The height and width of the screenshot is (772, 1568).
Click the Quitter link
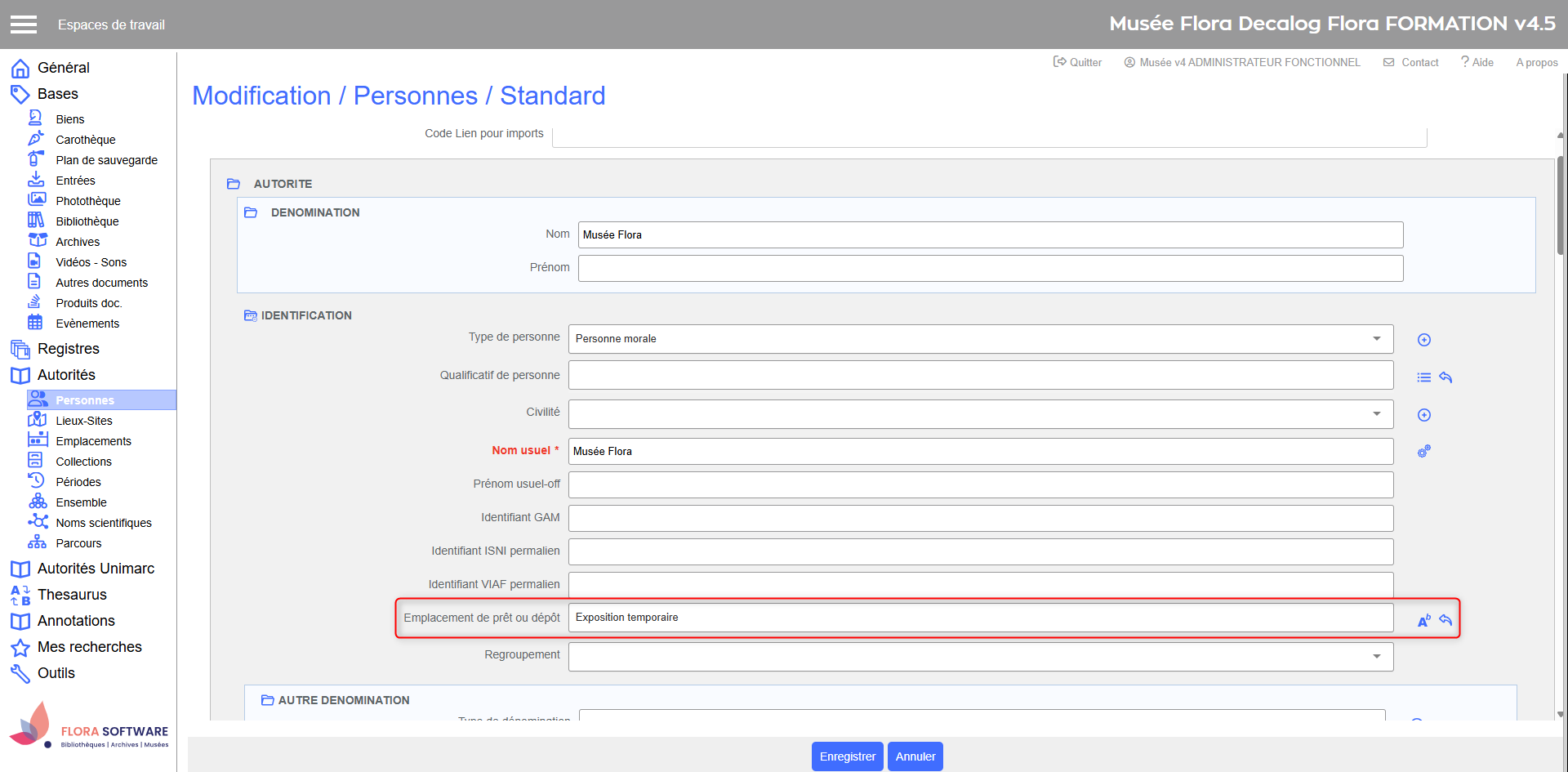[x=1078, y=62]
